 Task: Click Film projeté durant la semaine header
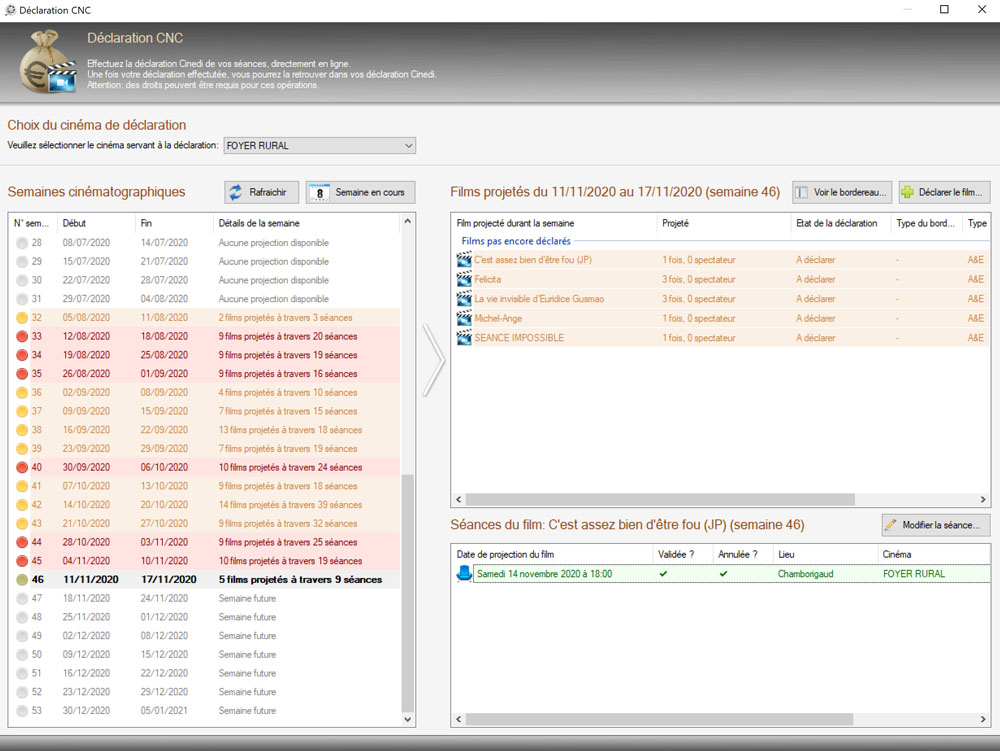554,223
